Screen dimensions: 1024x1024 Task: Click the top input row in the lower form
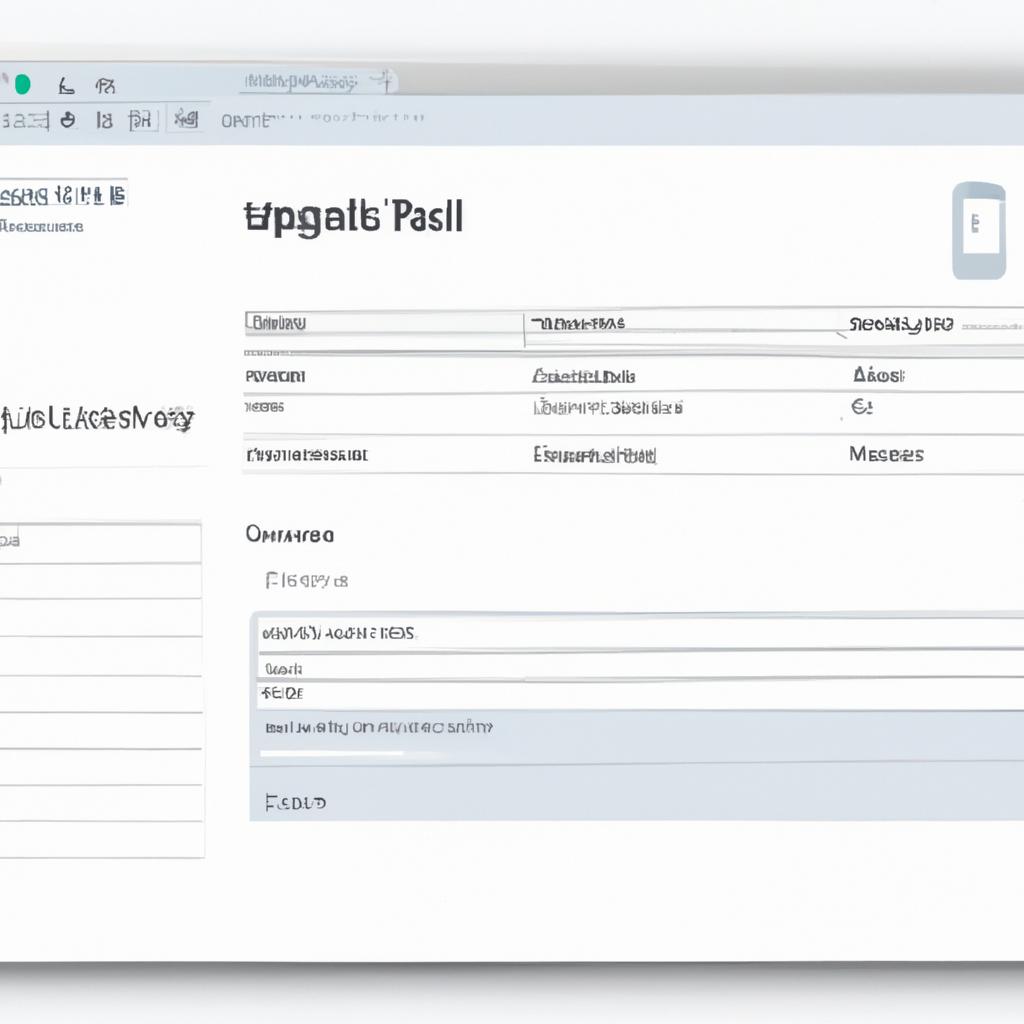pyautogui.click(x=641, y=633)
